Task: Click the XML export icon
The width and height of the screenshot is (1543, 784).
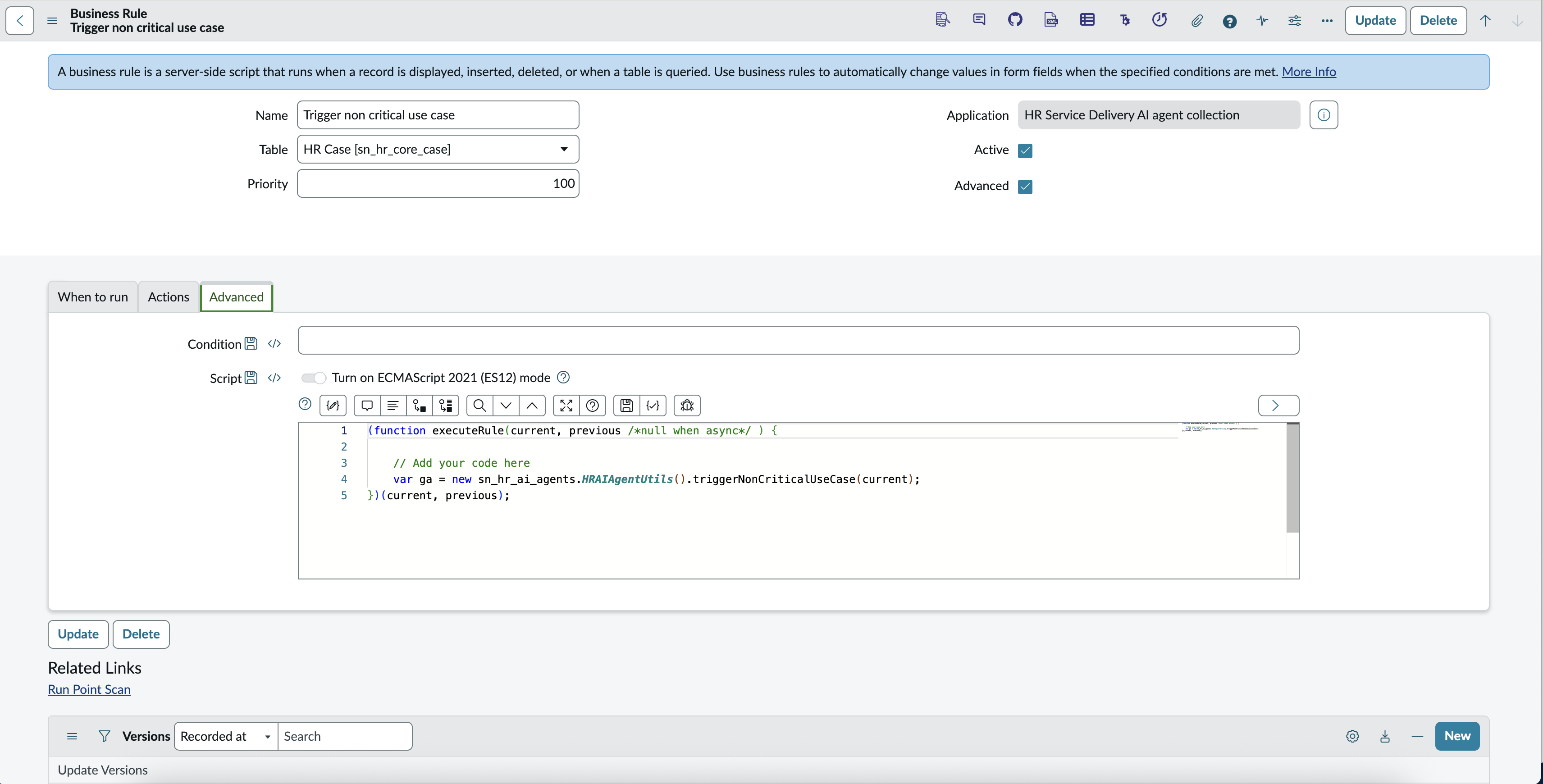Action: tap(1051, 20)
